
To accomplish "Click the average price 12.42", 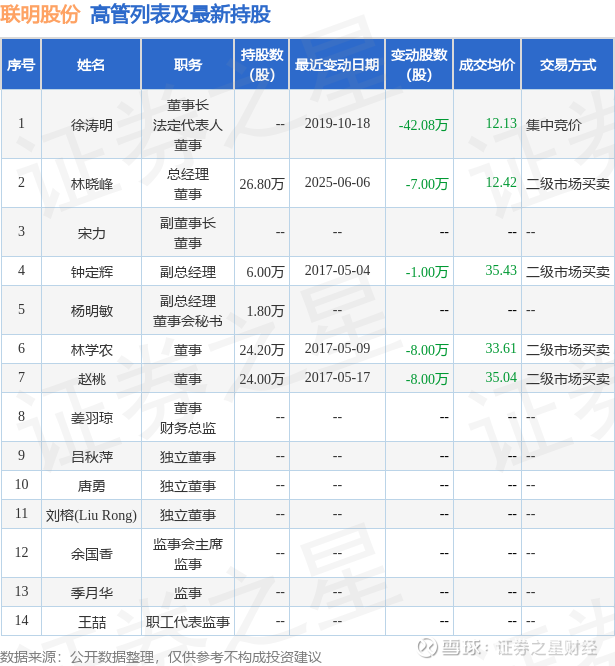I will (501, 182).
